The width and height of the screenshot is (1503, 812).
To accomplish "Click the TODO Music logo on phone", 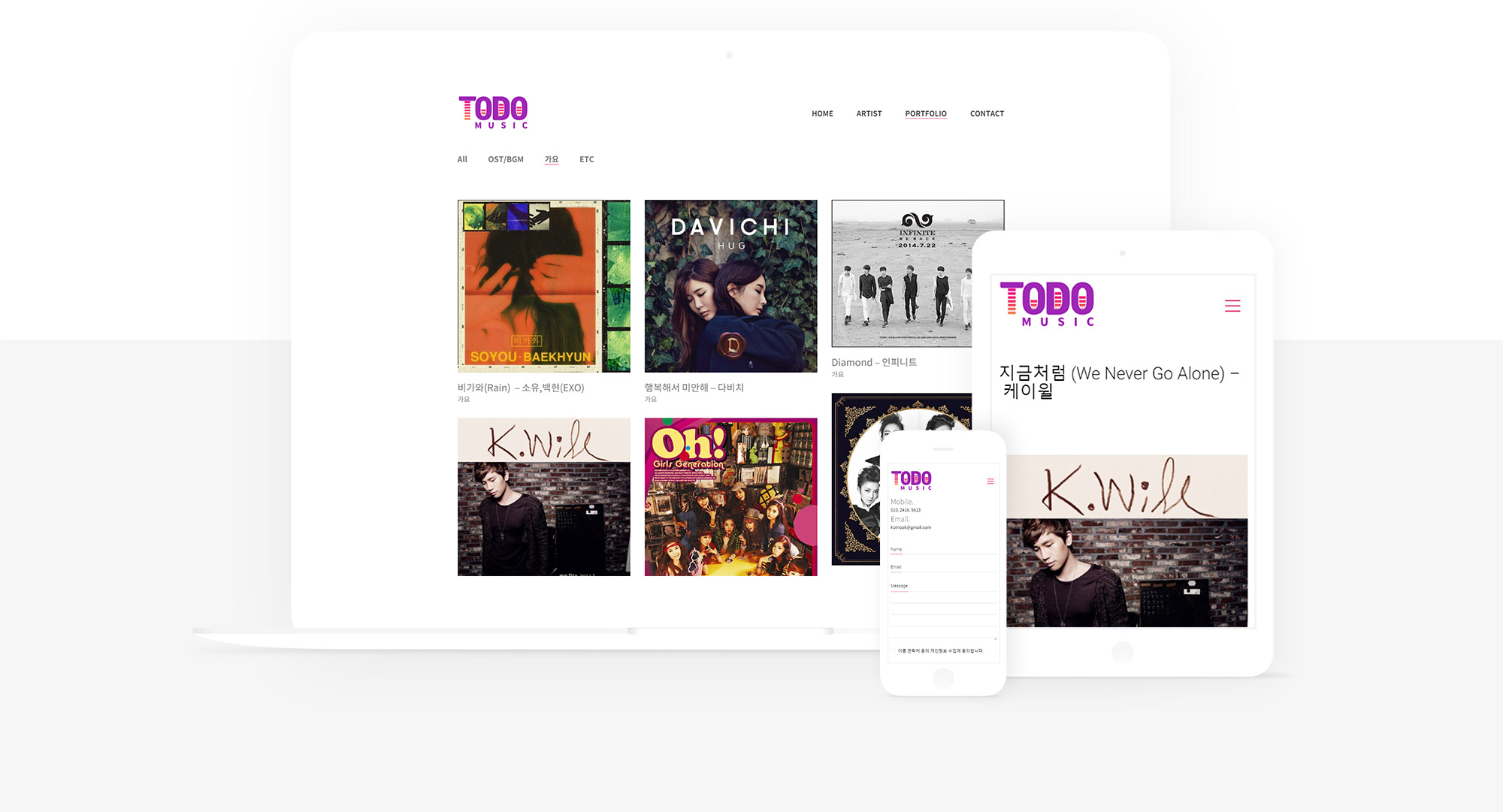I will pyautogui.click(x=911, y=480).
